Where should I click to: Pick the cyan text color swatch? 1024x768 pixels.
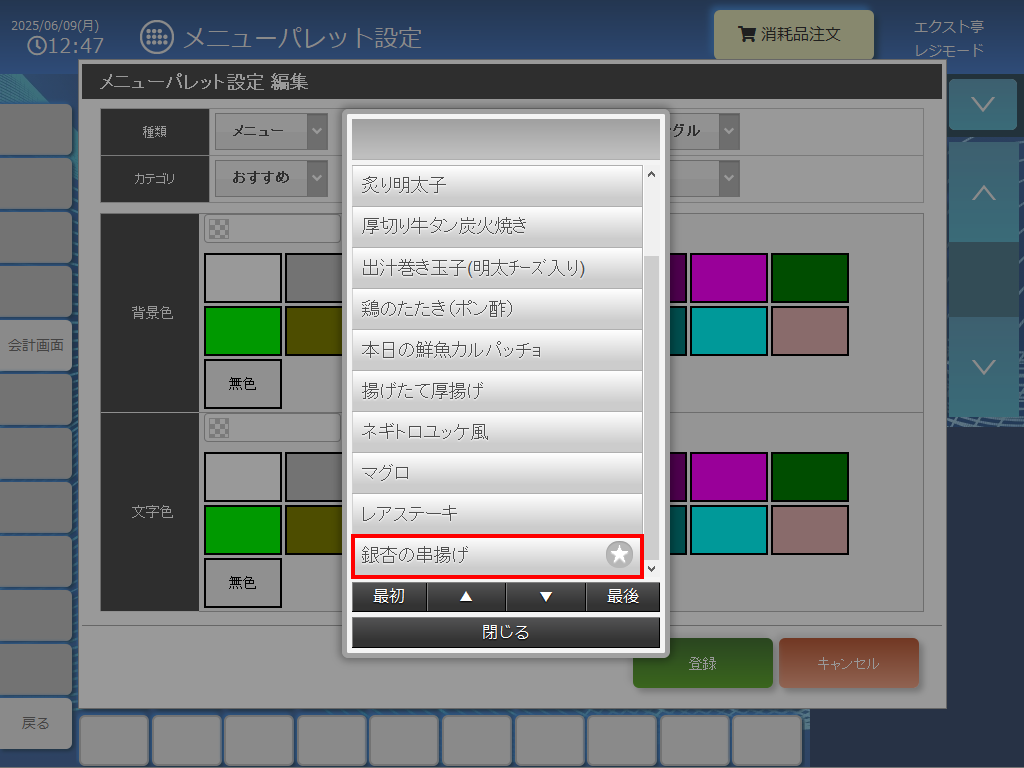click(729, 530)
